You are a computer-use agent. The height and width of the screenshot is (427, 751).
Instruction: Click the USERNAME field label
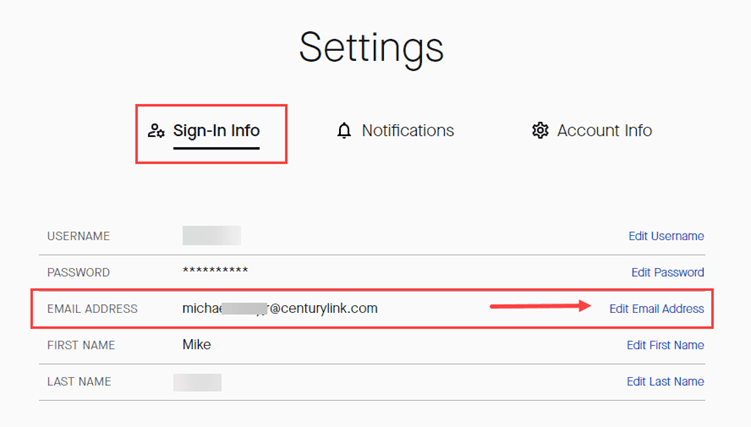click(x=78, y=237)
